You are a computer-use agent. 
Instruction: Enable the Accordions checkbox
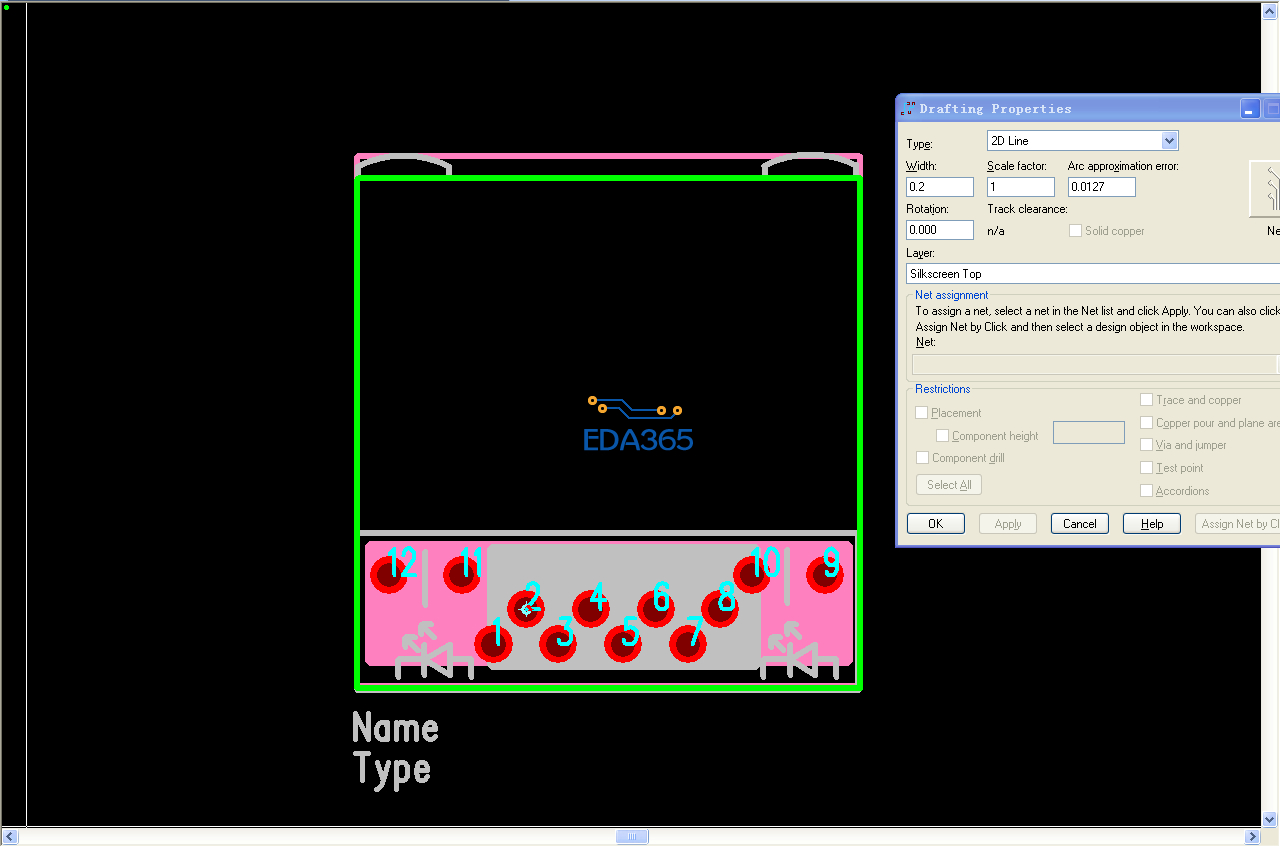(1146, 491)
